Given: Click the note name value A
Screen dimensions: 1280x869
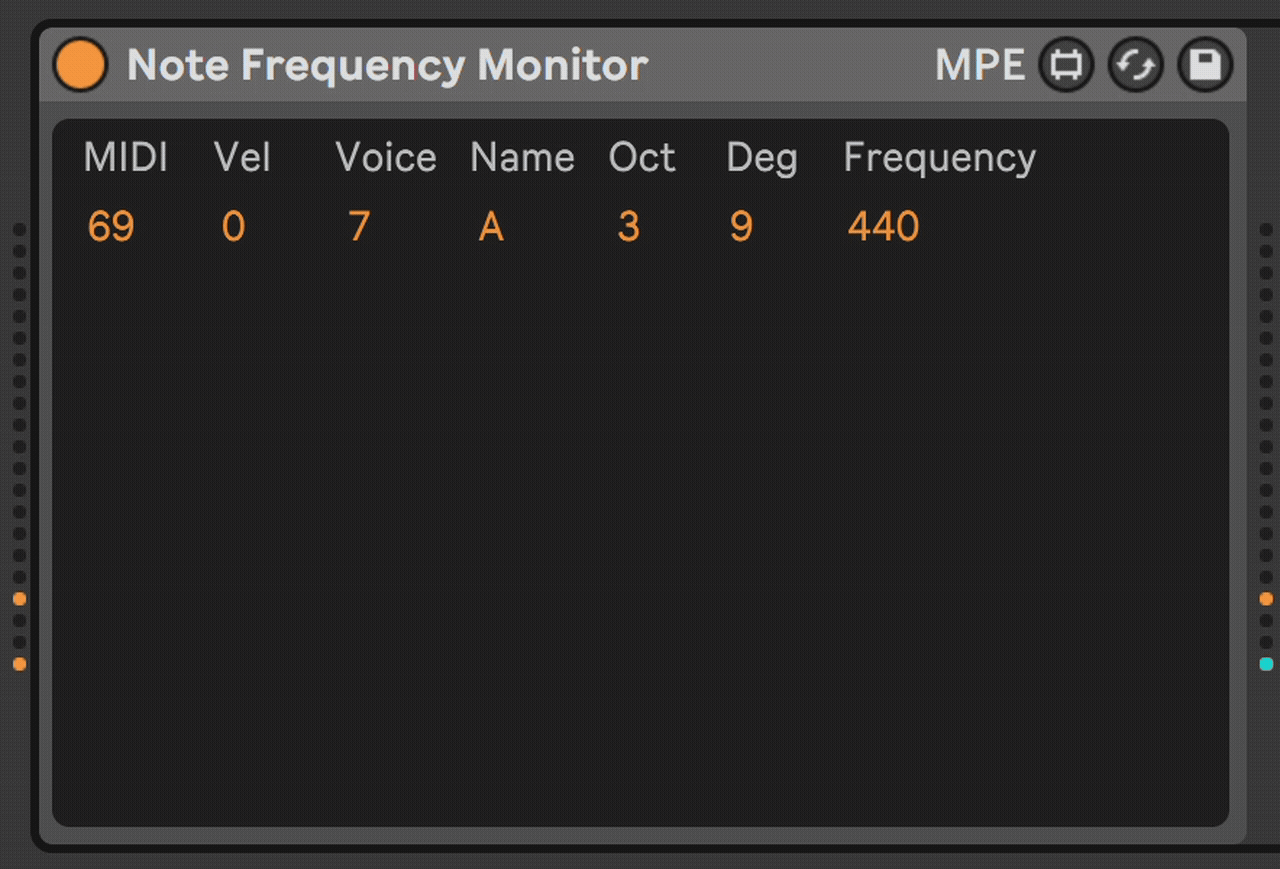Looking at the screenshot, I should [x=490, y=227].
